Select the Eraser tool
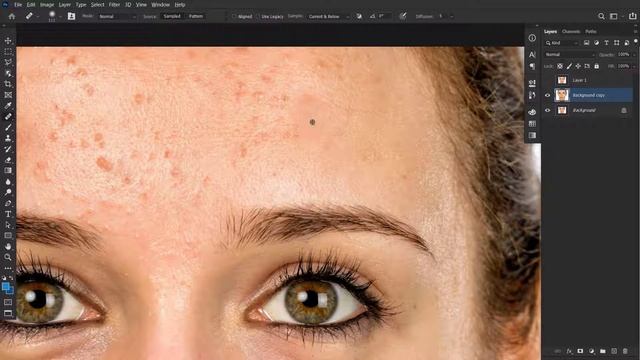Screen dimensions: 640x360 [8, 160]
